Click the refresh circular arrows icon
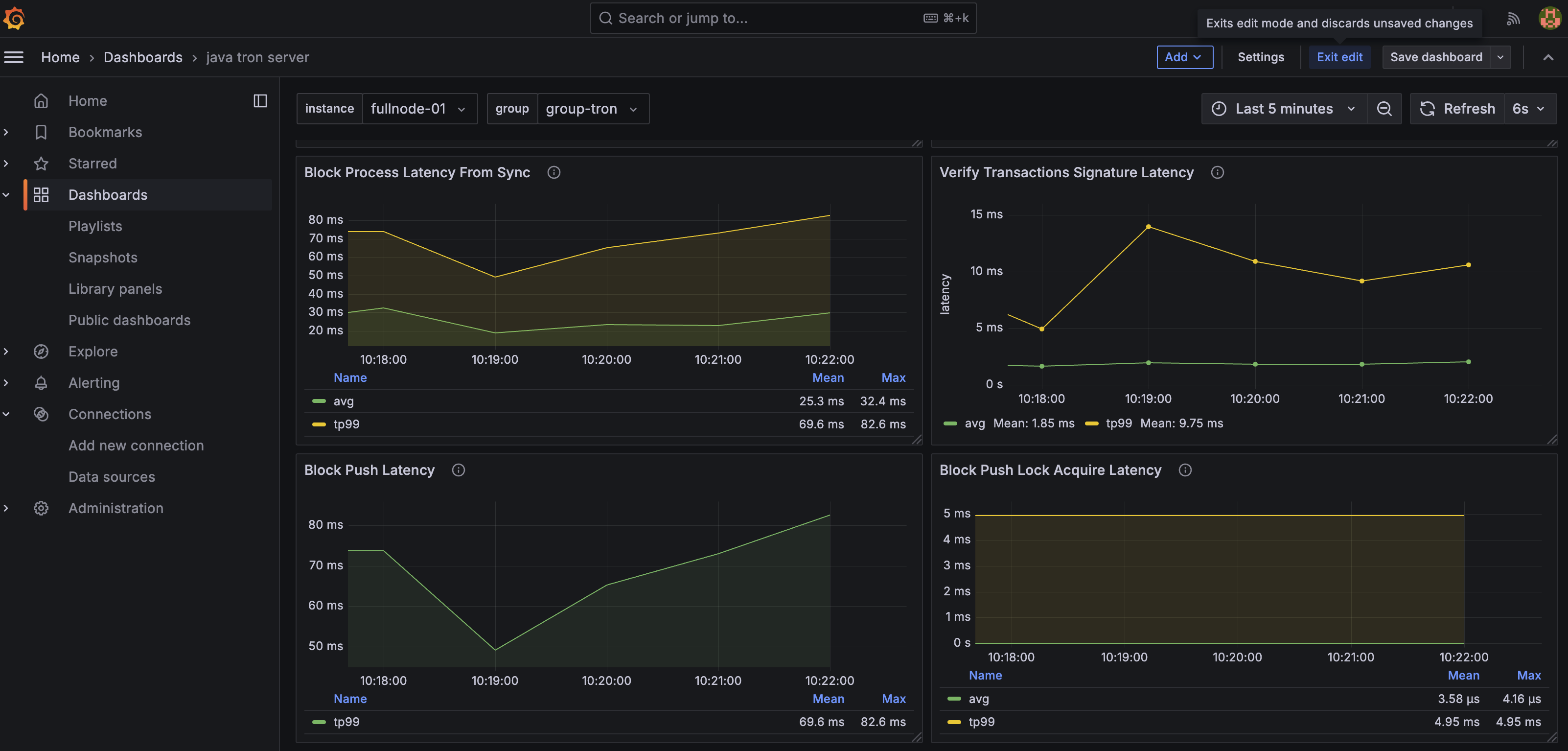The height and width of the screenshot is (751, 1568). [x=1428, y=108]
